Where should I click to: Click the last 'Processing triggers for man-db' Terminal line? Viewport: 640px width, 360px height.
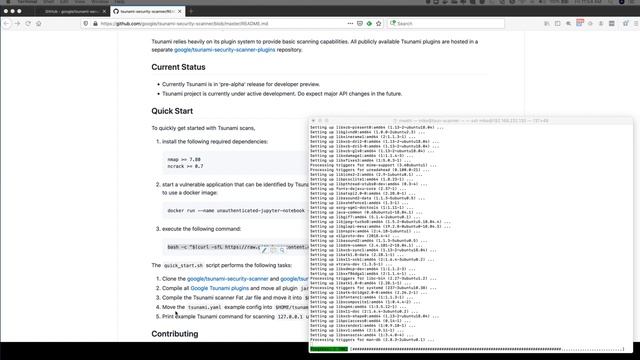click(x=372, y=340)
